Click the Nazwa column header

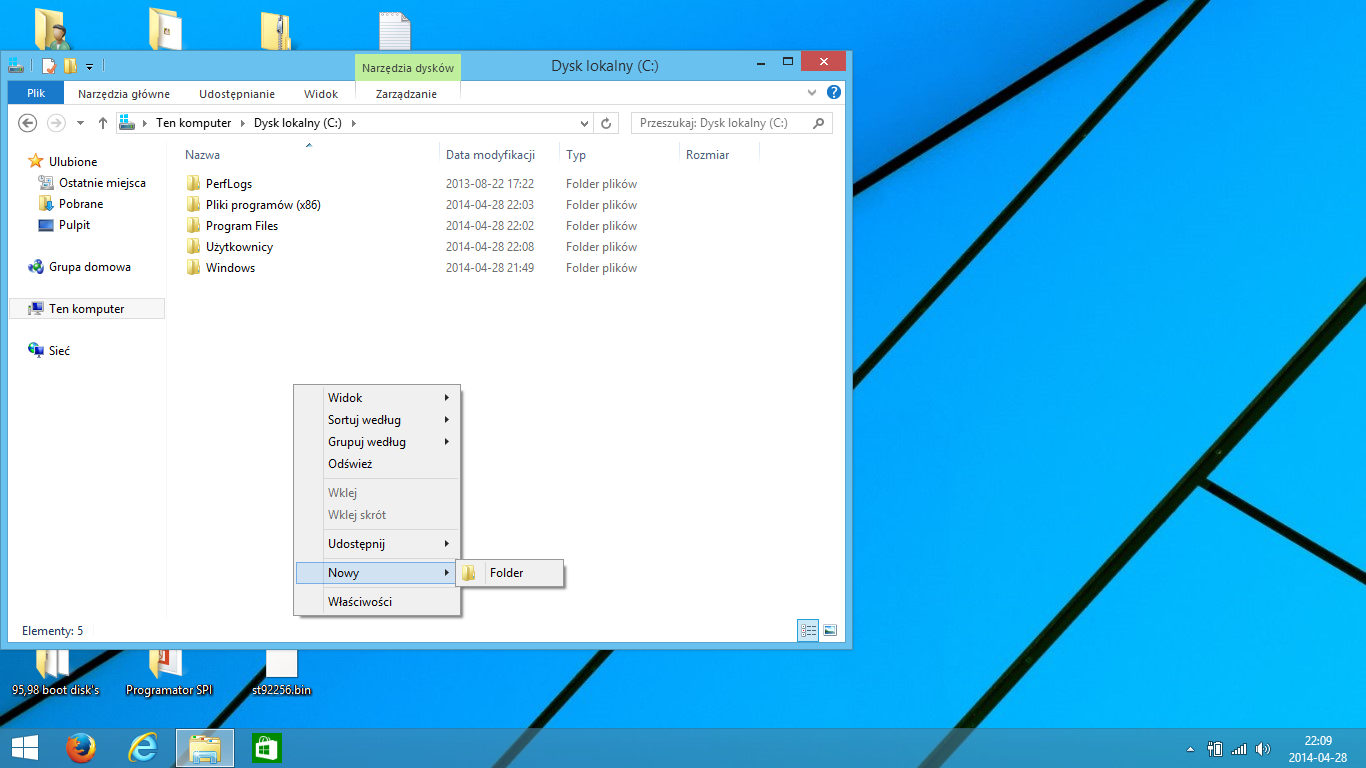pyautogui.click(x=203, y=155)
